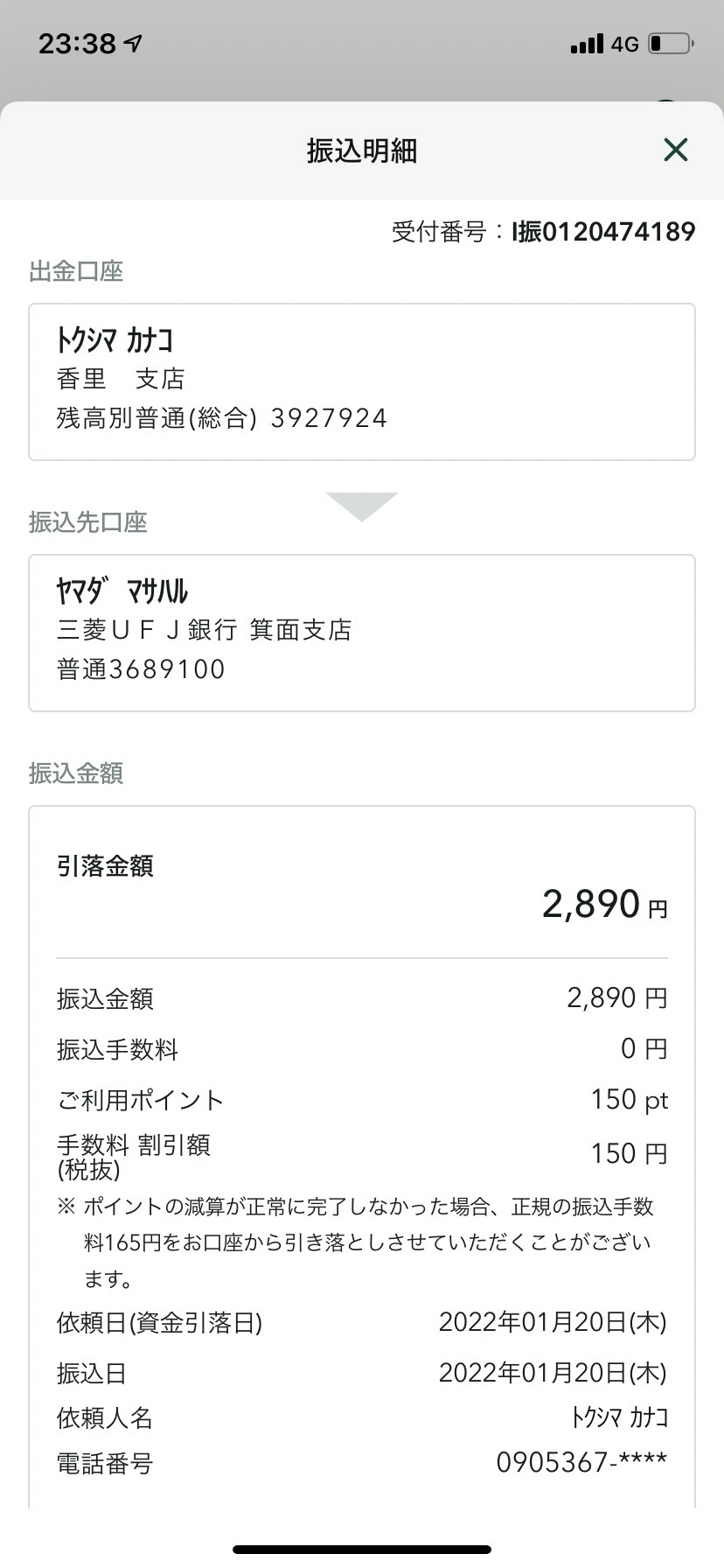Tap account number 3927924

[329, 418]
